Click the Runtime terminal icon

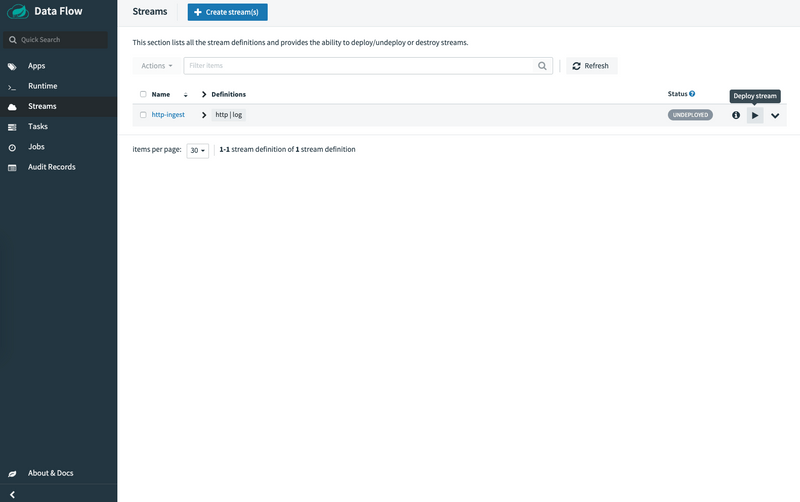[12, 87]
